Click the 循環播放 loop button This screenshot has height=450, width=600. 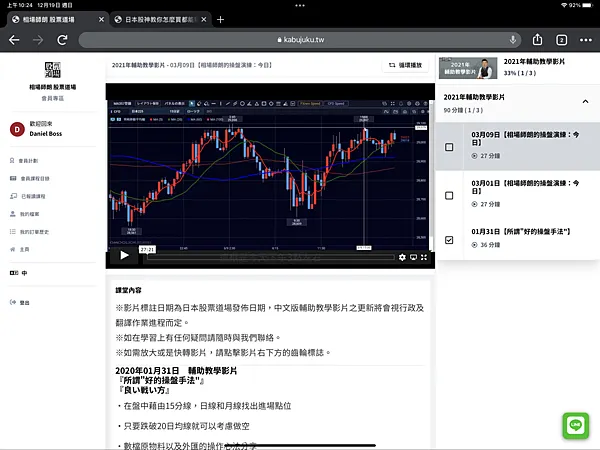(x=405, y=65)
